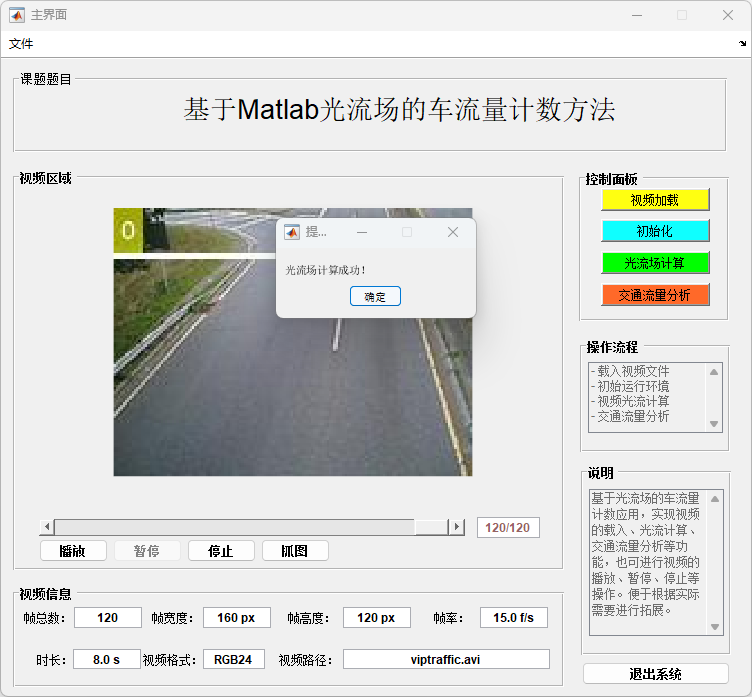Click the MATLAB icon in the dialog title bar
The height and width of the screenshot is (697, 752).
[292, 232]
